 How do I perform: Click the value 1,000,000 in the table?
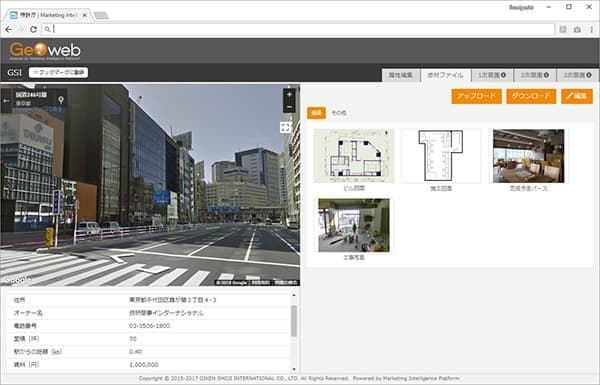144,365
